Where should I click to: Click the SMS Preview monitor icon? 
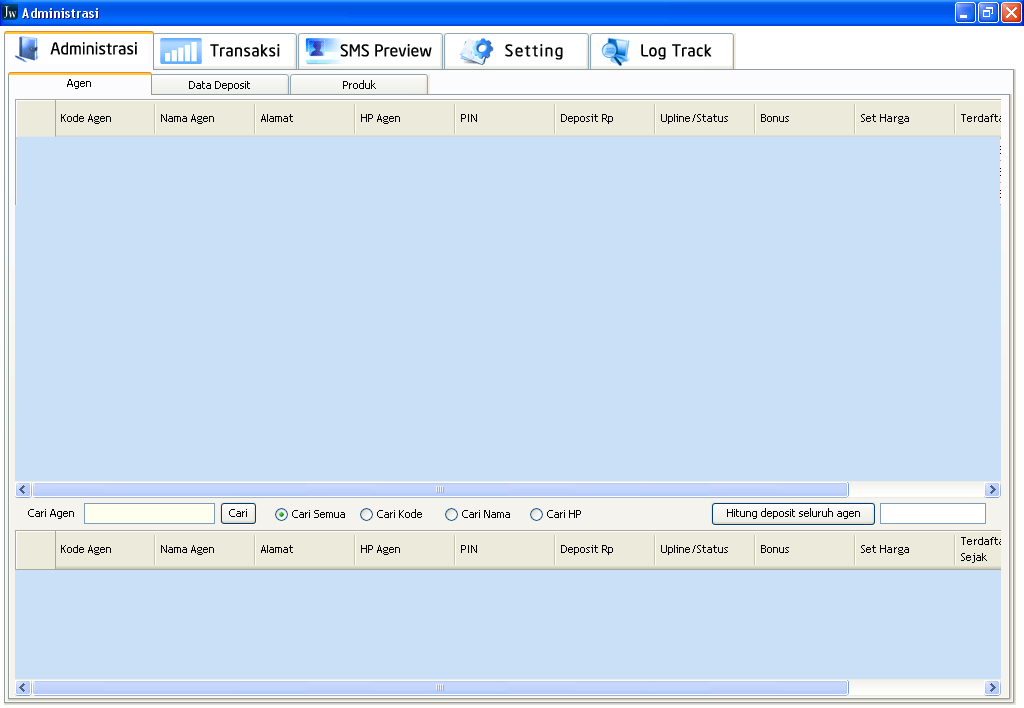(319, 50)
